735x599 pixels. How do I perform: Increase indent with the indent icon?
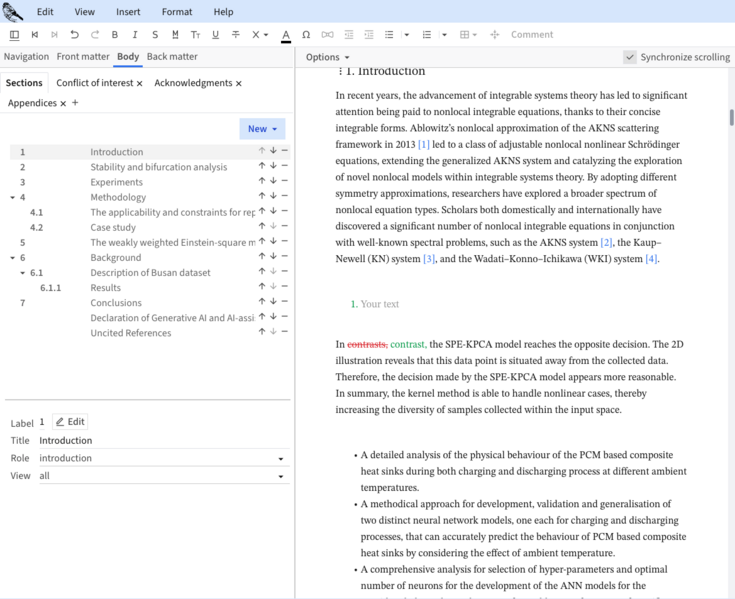pyautogui.click(x=369, y=35)
